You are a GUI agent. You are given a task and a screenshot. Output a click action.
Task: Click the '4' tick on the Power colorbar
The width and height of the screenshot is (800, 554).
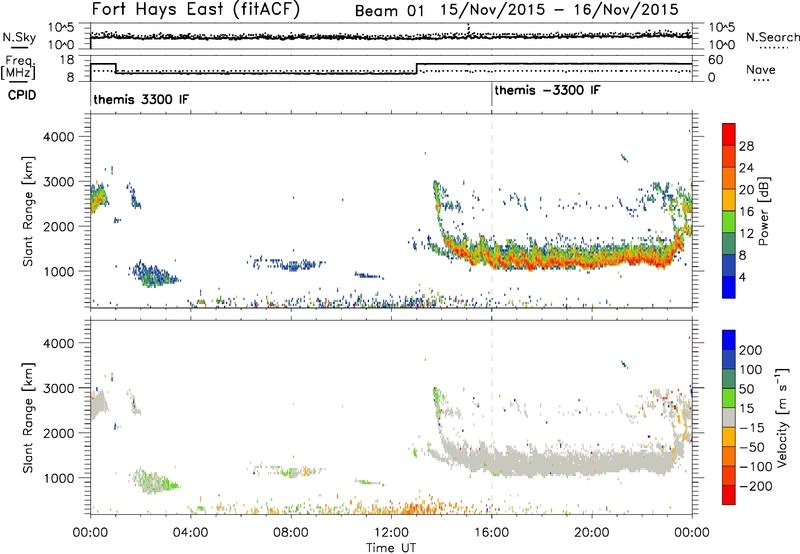click(x=742, y=277)
